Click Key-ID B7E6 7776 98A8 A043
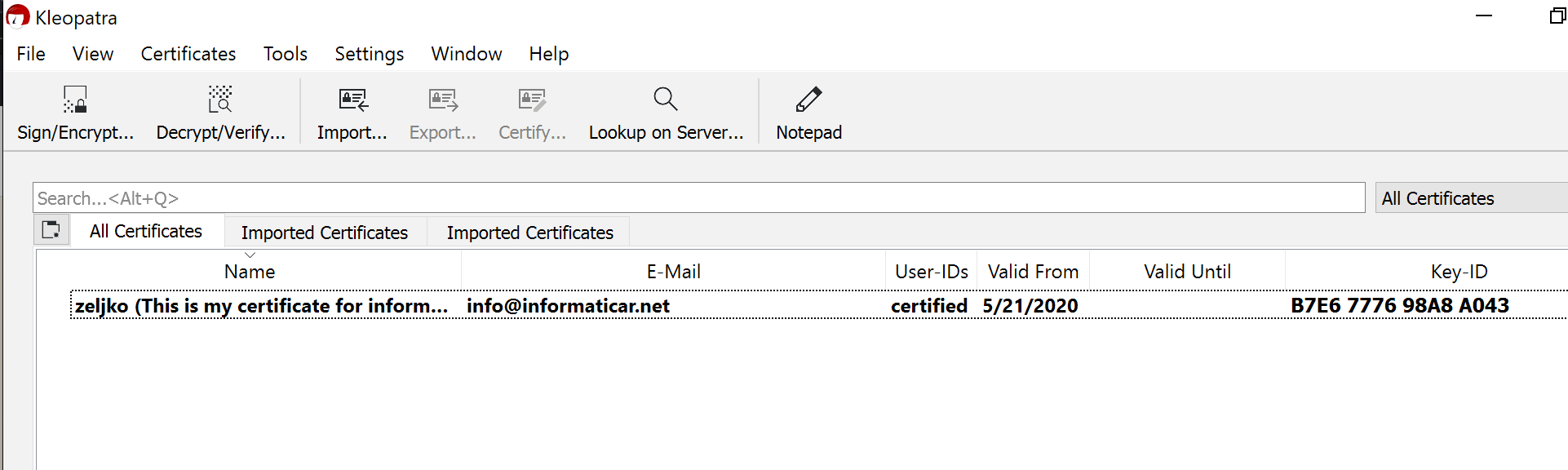 pyautogui.click(x=1400, y=306)
